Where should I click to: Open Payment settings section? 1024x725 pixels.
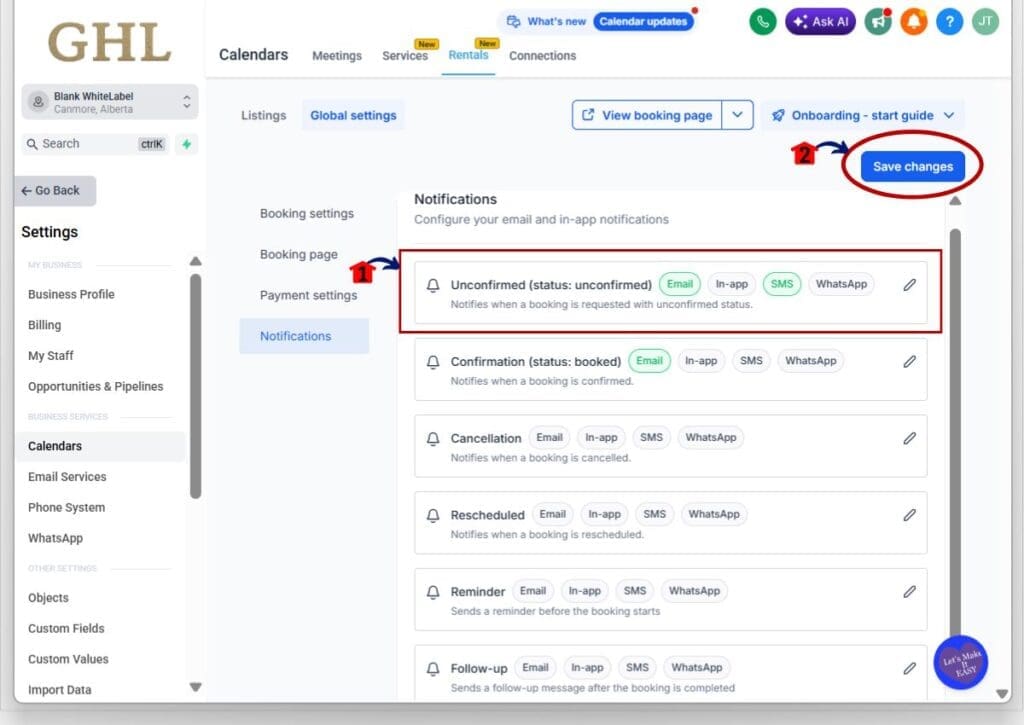[308, 295]
